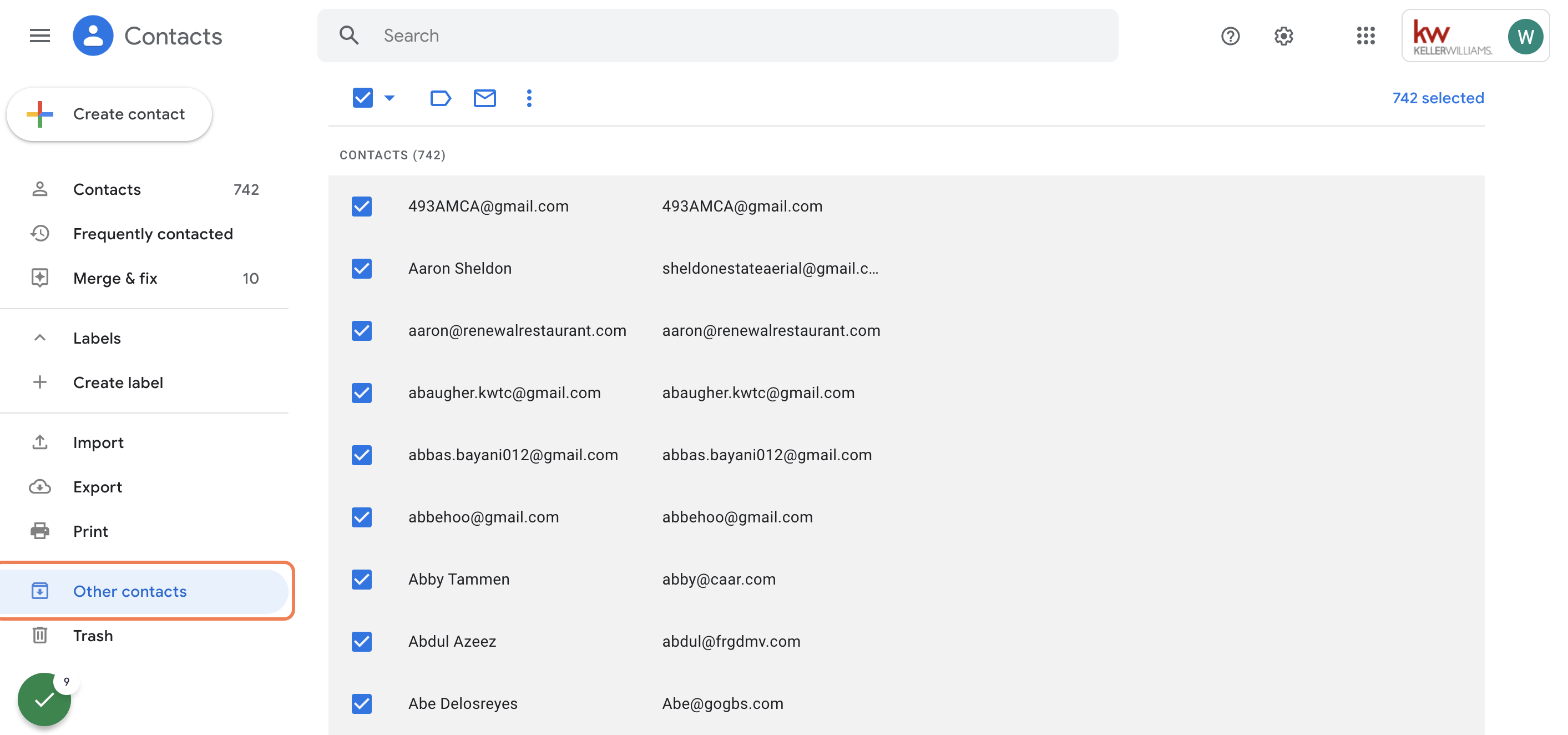This screenshot has width=1568, height=735.
Task: Click the Print option
Action: click(x=144, y=532)
